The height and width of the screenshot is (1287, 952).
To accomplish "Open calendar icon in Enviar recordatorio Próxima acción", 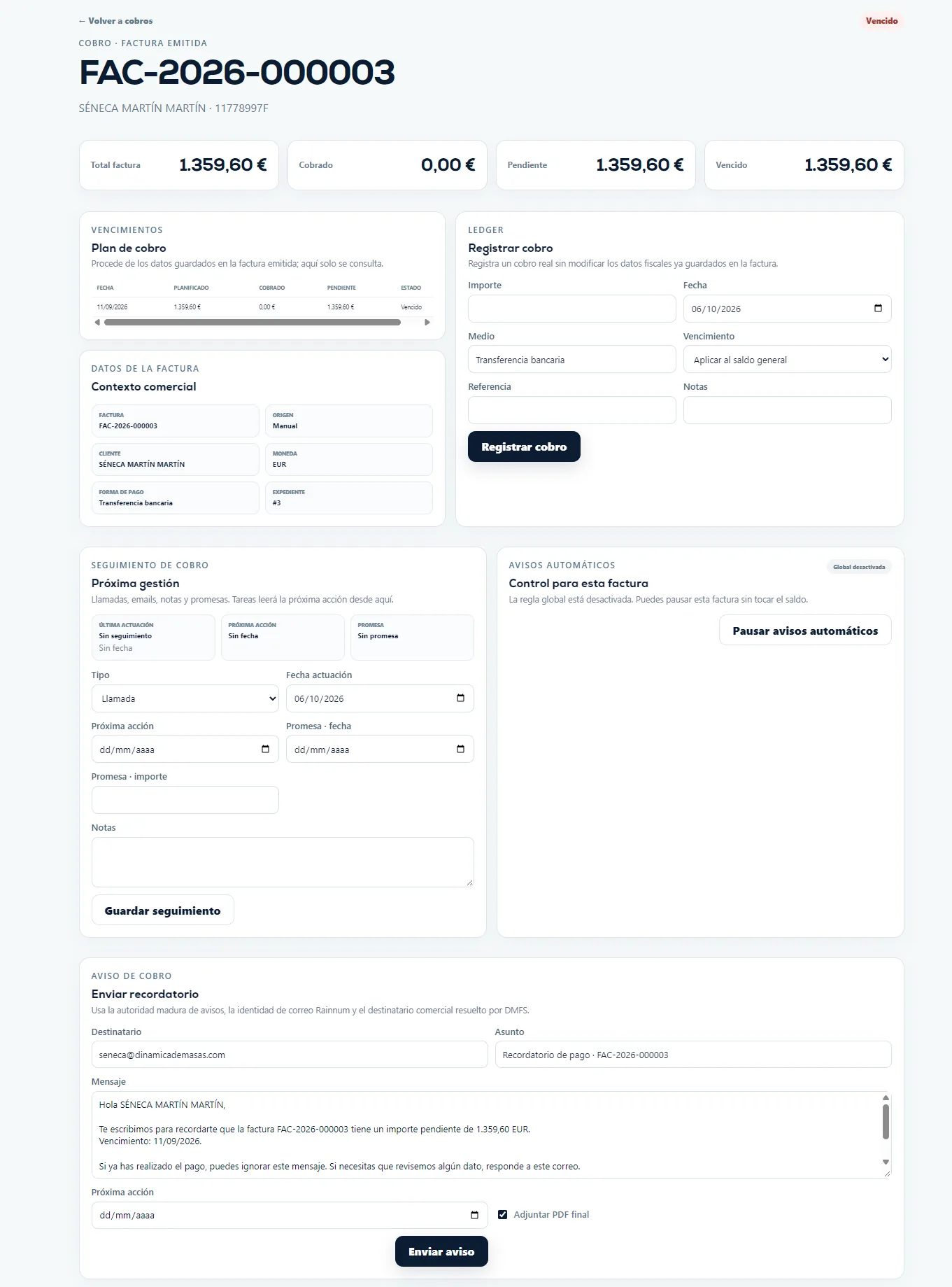I will 474,1215.
